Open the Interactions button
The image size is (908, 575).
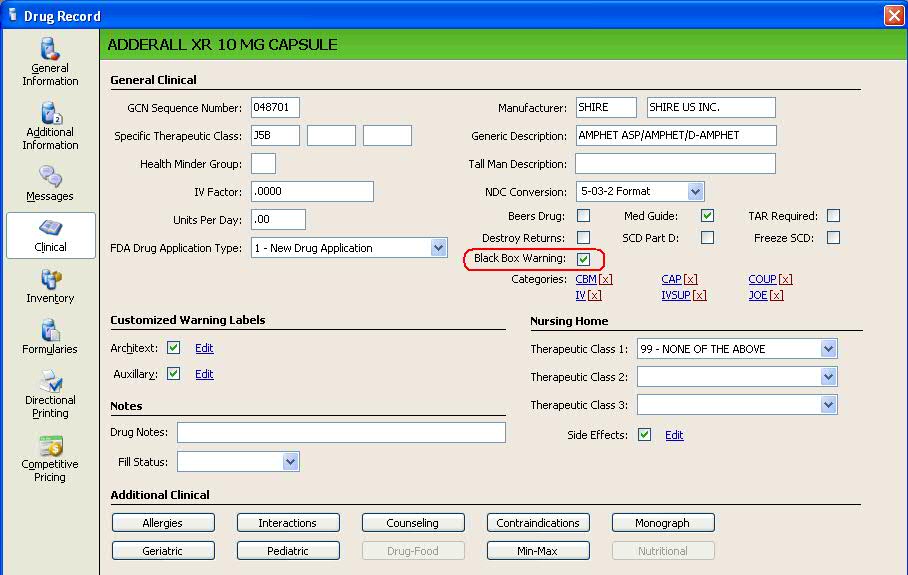tap(288, 522)
